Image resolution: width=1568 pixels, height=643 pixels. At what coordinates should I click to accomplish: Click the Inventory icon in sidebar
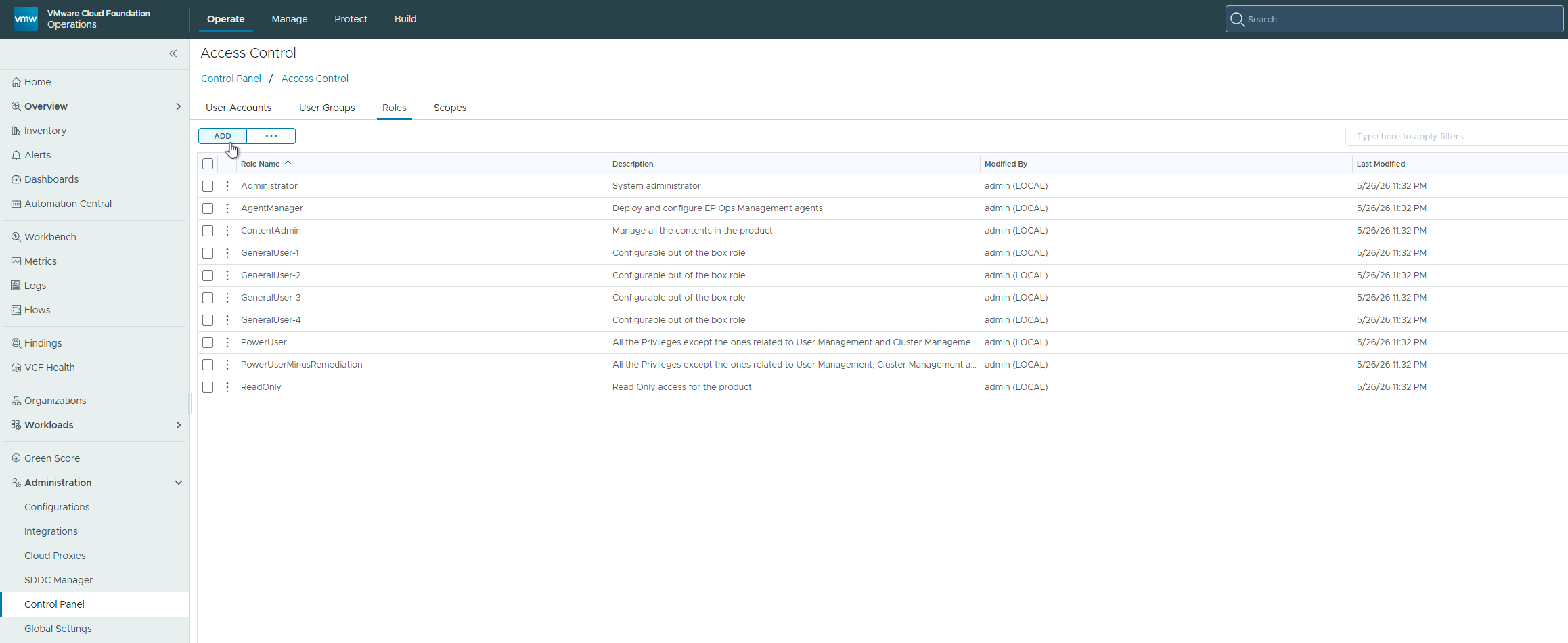(16, 130)
